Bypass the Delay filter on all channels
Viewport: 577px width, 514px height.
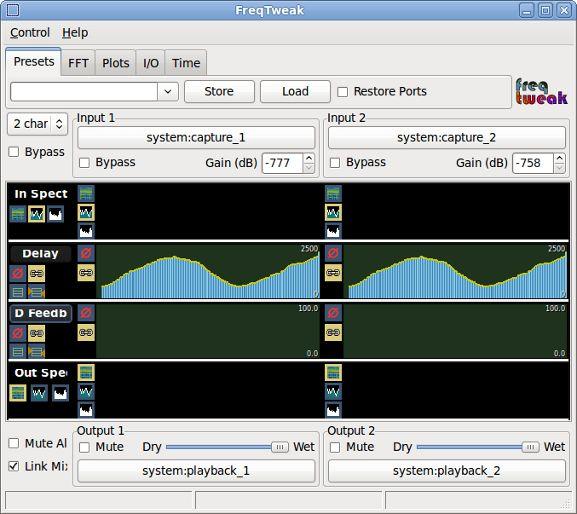(x=18, y=273)
